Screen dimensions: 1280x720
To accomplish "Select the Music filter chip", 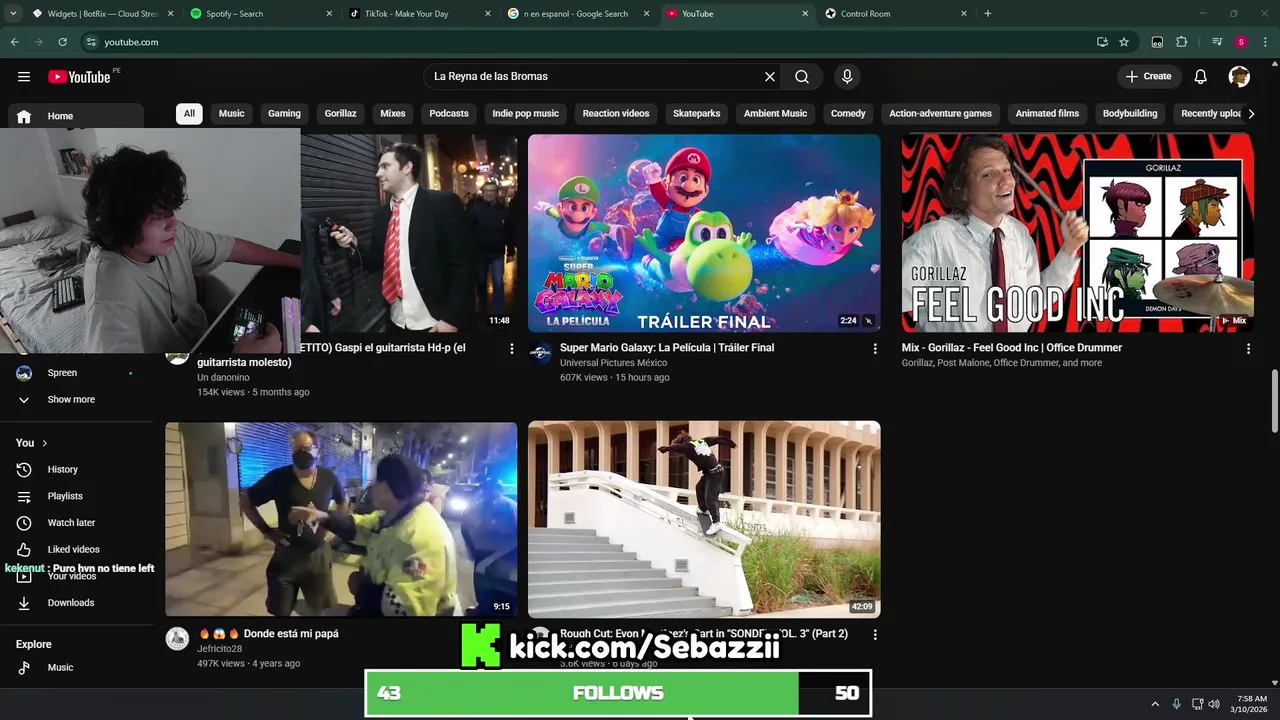I will 232,113.
